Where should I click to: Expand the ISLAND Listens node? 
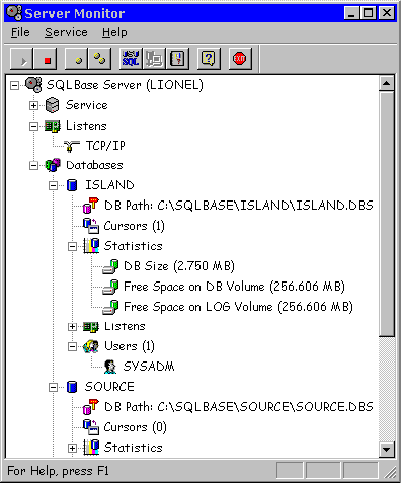pos(72,327)
